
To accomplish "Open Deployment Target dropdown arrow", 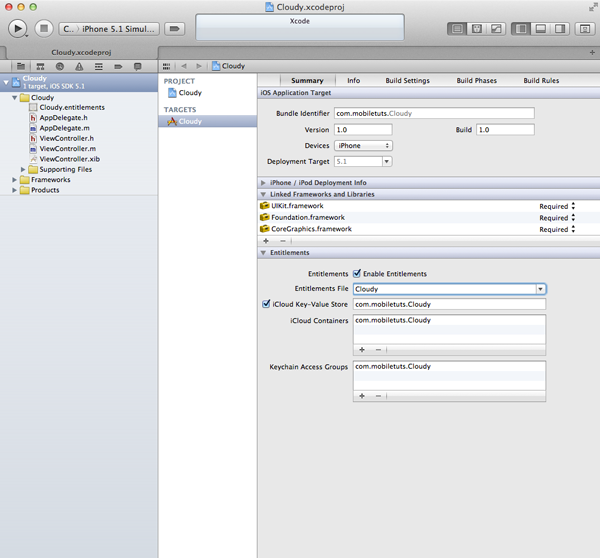I will coord(387,162).
